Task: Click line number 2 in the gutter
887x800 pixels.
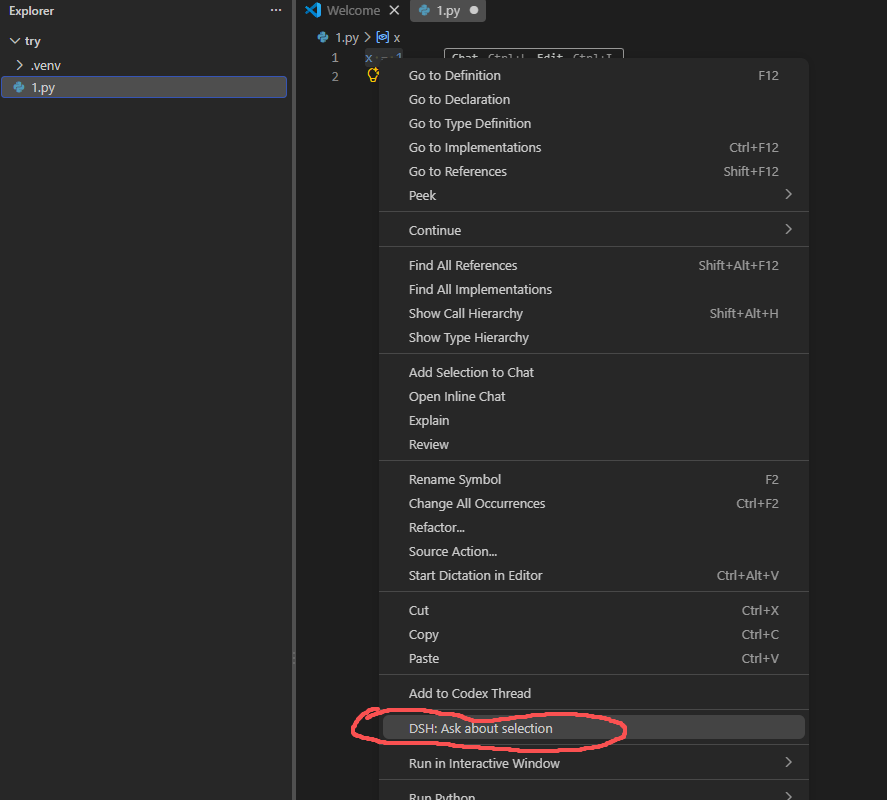Action: click(x=335, y=76)
